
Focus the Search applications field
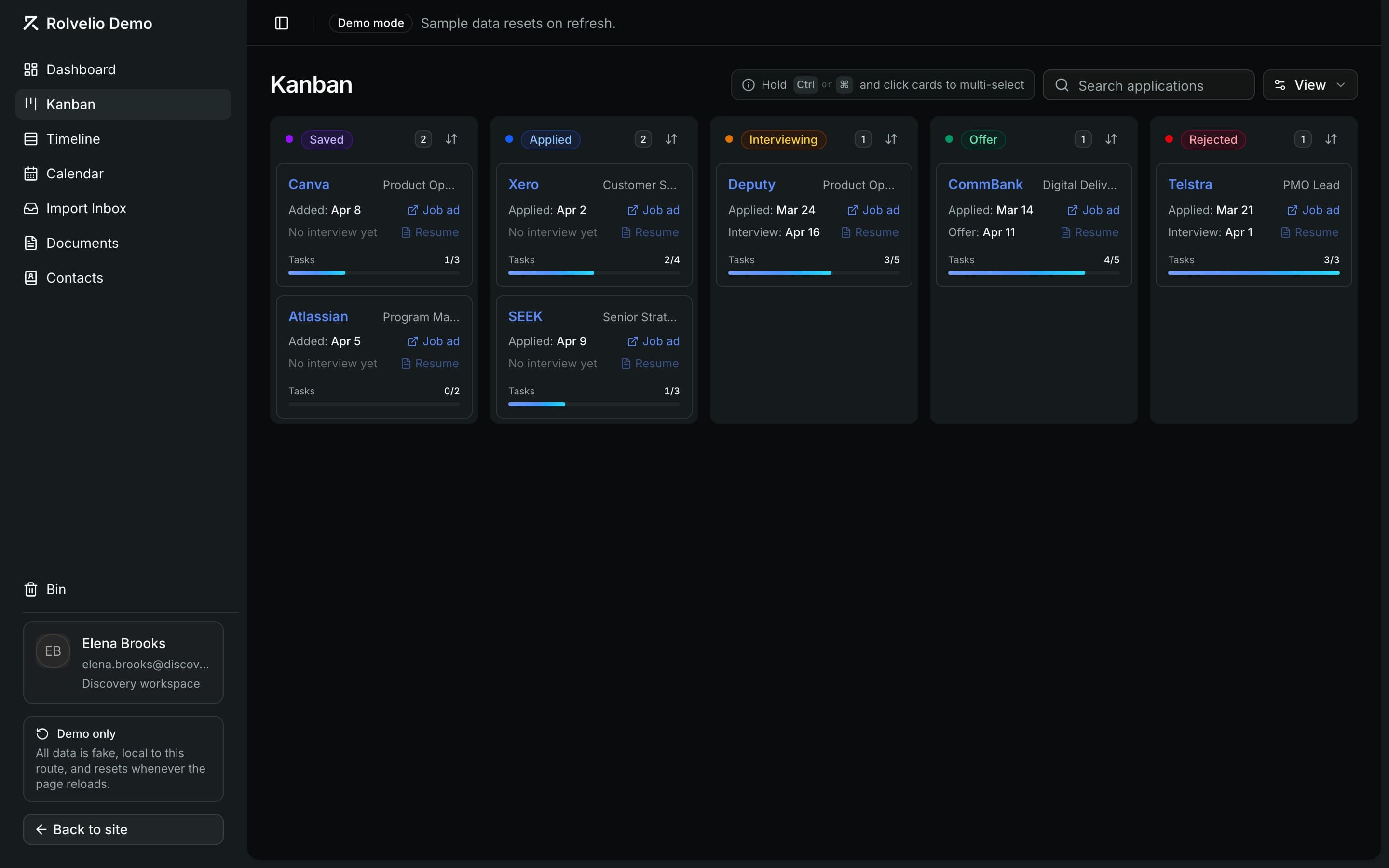(x=1148, y=85)
